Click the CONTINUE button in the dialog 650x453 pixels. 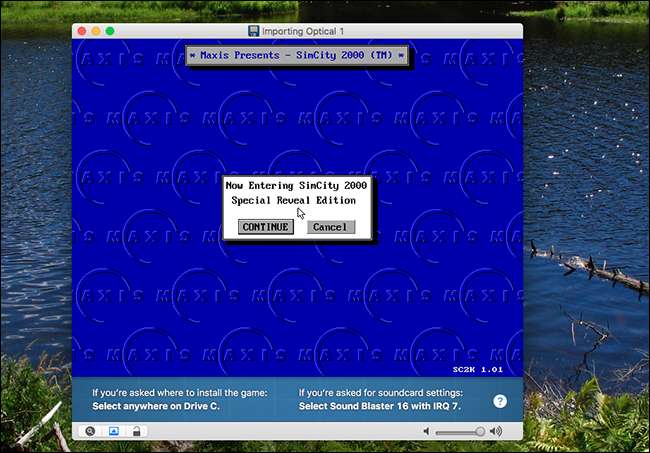coord(266,227)
